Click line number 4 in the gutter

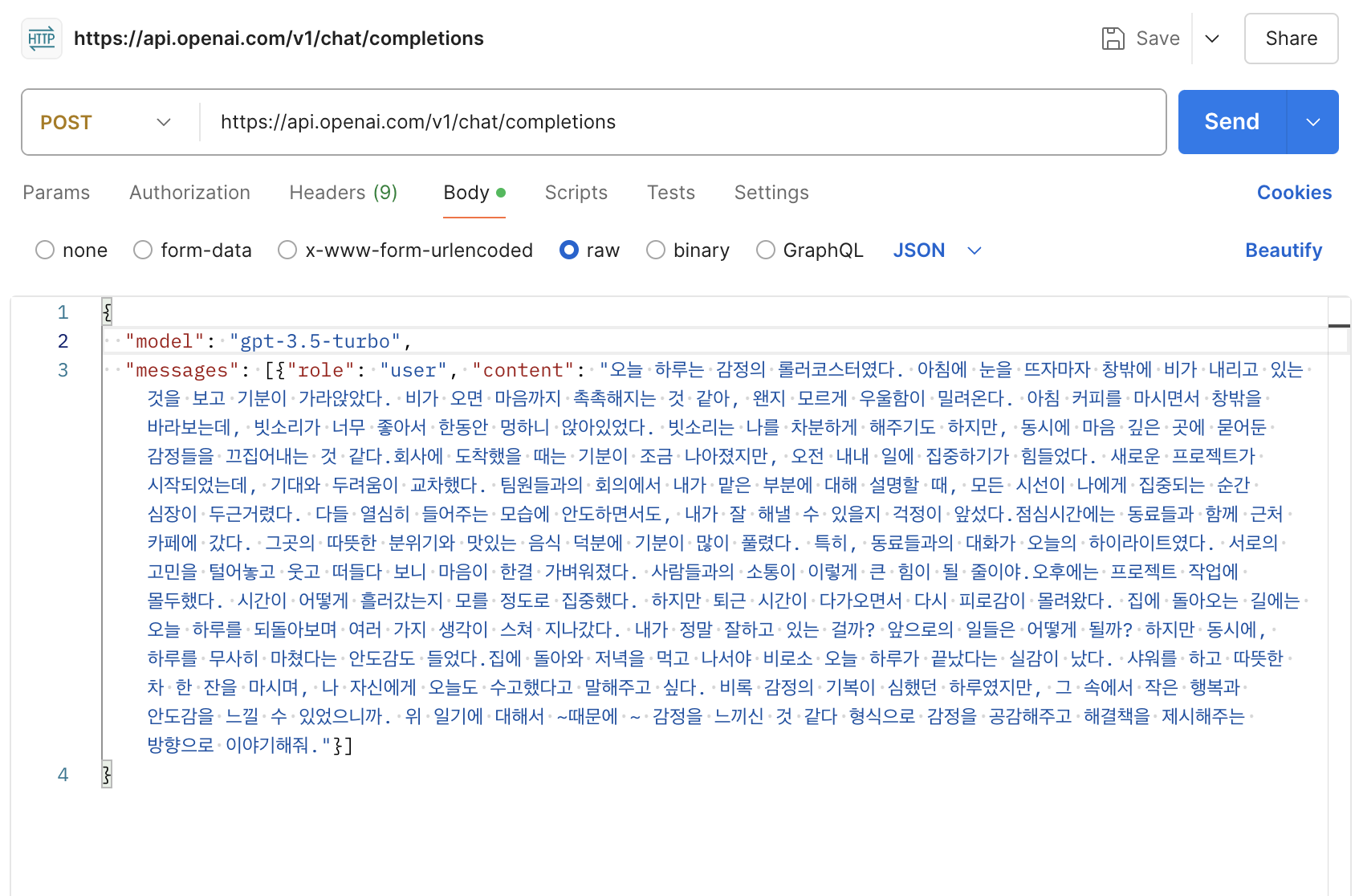(x=63, y=775)
